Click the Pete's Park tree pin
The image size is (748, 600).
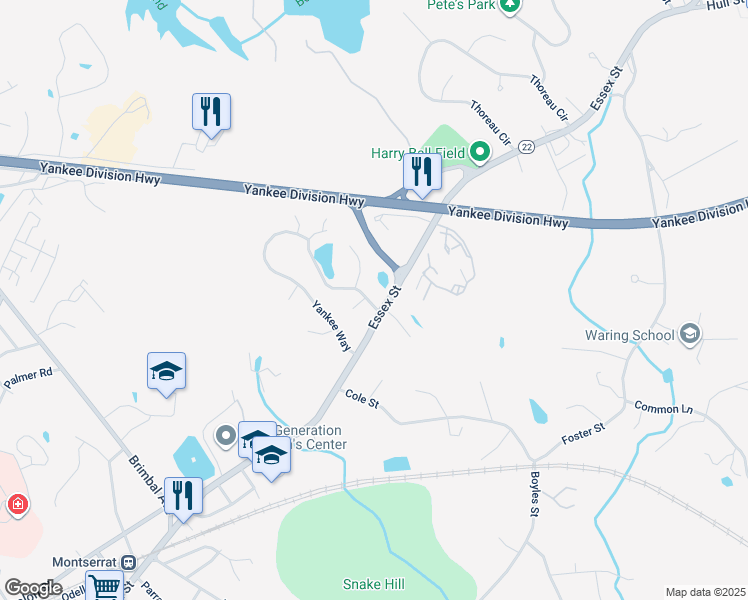[510, 6]
